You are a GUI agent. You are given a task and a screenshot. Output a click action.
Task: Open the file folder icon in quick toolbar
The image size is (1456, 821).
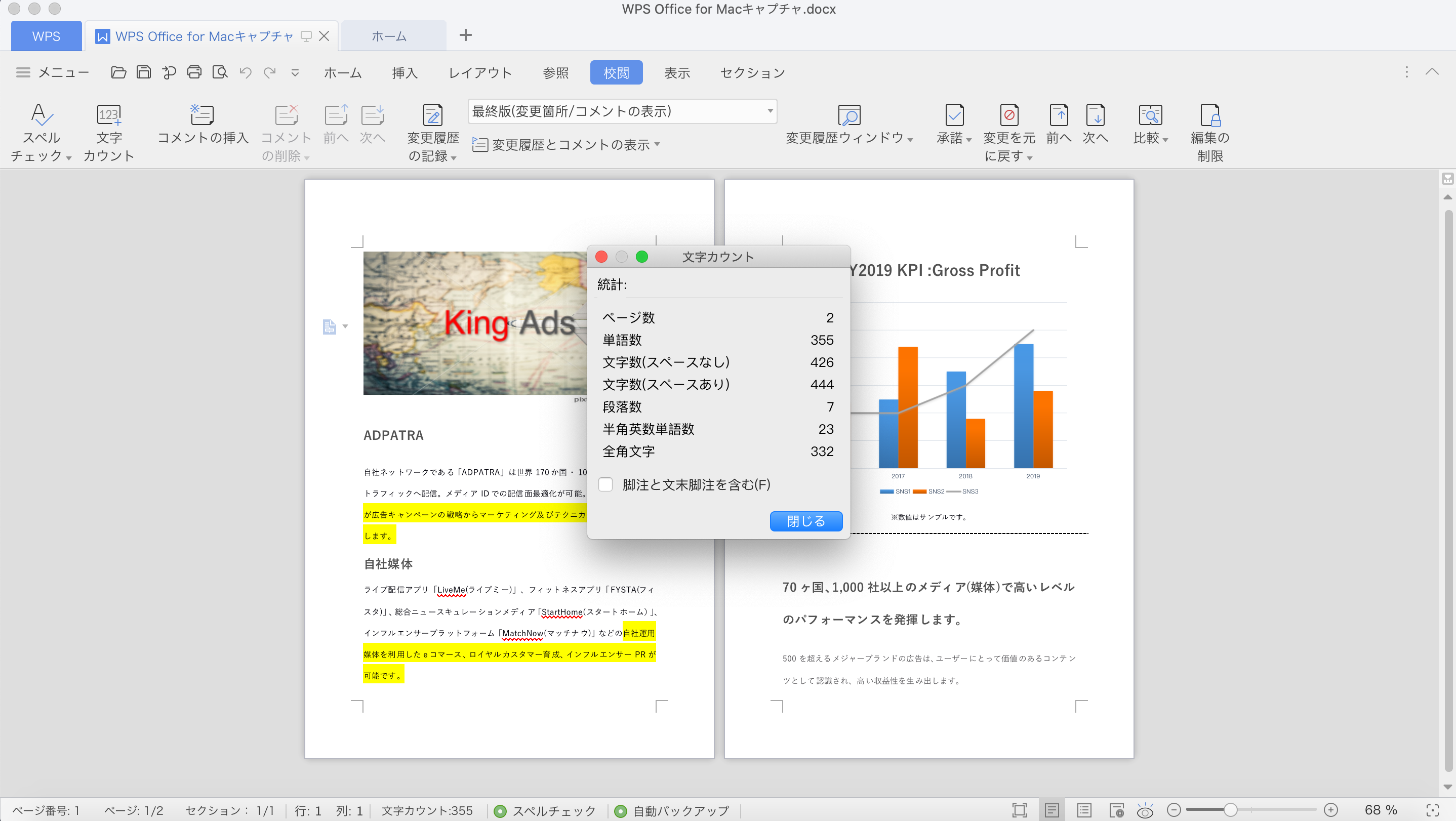tap(118, 72)
